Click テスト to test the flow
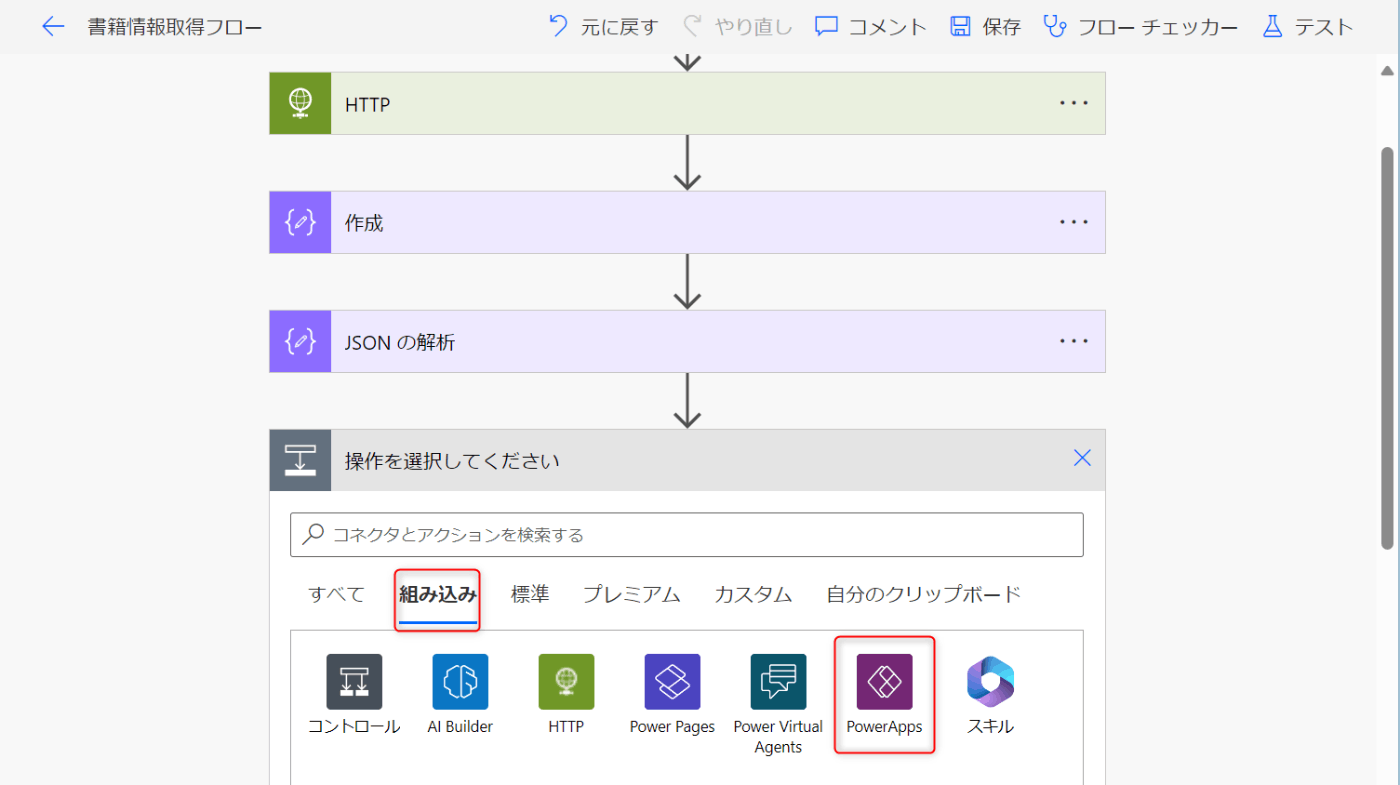1400x785 pixels. (x=1307, y=27)
